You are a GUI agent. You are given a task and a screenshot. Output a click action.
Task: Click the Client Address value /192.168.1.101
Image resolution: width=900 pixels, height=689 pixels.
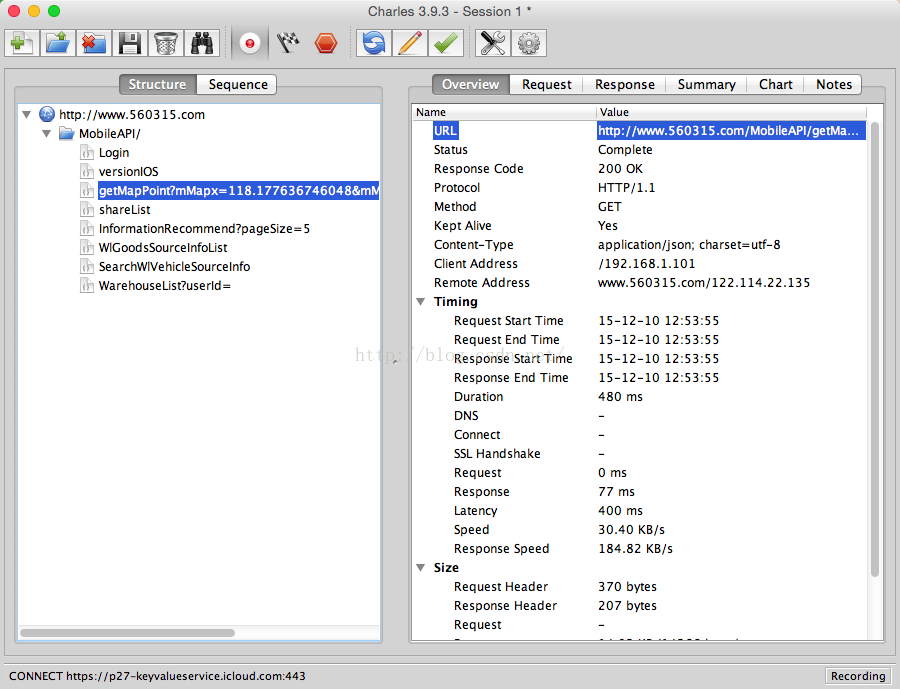click(646, 264)
